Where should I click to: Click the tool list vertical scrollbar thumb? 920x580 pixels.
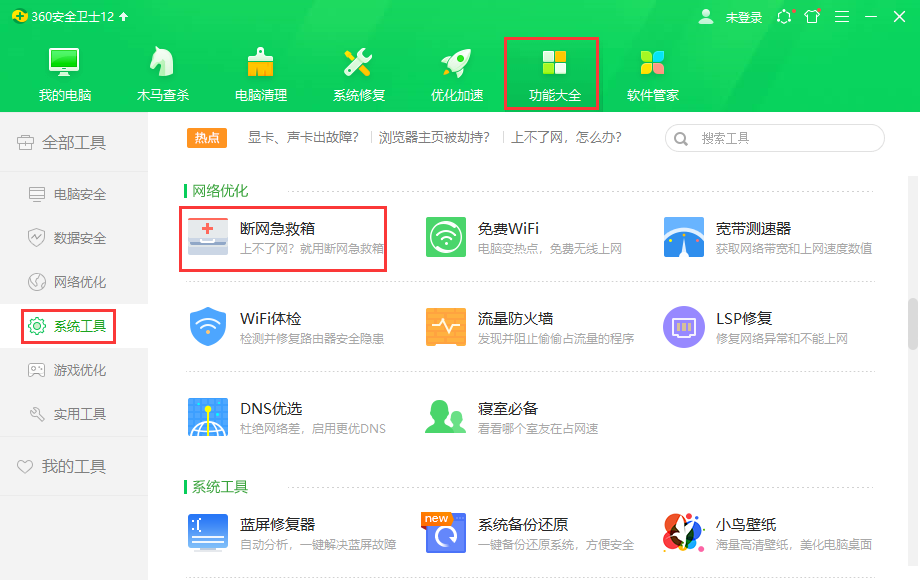912,324
